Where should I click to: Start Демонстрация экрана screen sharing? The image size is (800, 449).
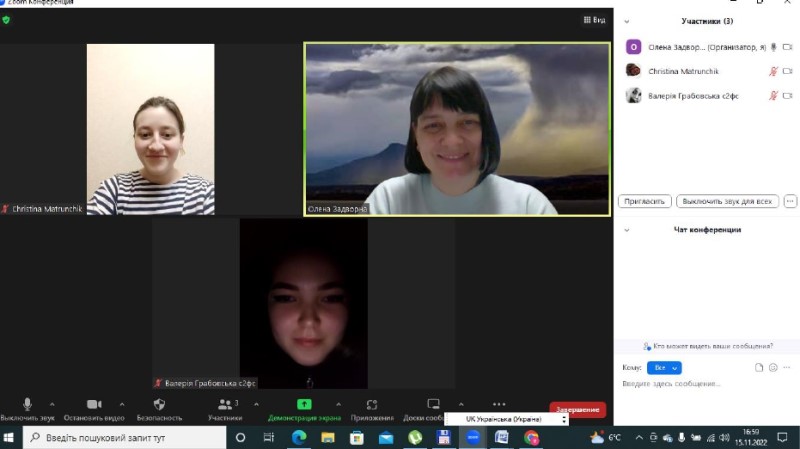(x=304, y=409)
